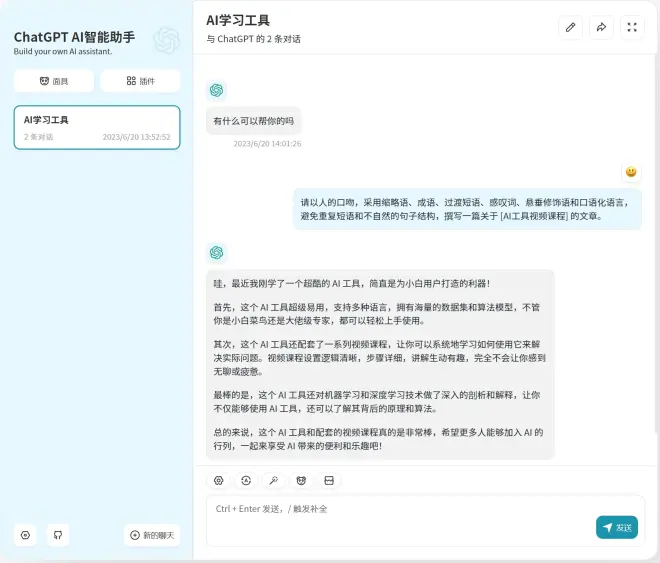Click the user prompt message bubble
This screenshot has height=563, width=660.
tap(467, 209)
